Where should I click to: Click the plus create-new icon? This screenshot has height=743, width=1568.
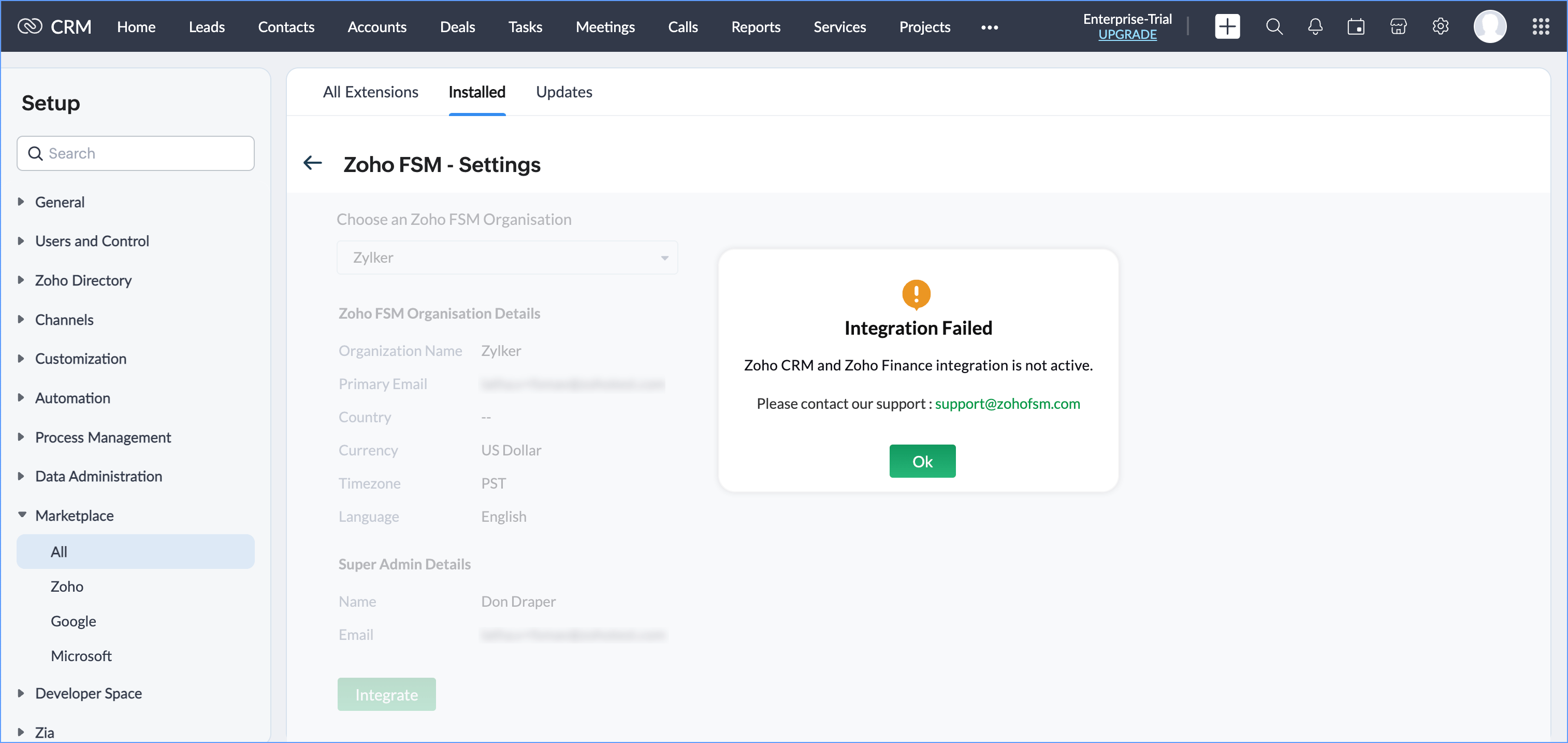click(x=1227, y=27)
